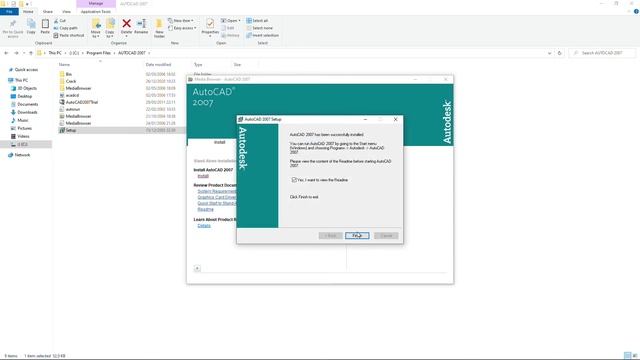Screen dimensions: 640x360
Task: Go up one folder level arrow
Action: [x=31, y=53]
